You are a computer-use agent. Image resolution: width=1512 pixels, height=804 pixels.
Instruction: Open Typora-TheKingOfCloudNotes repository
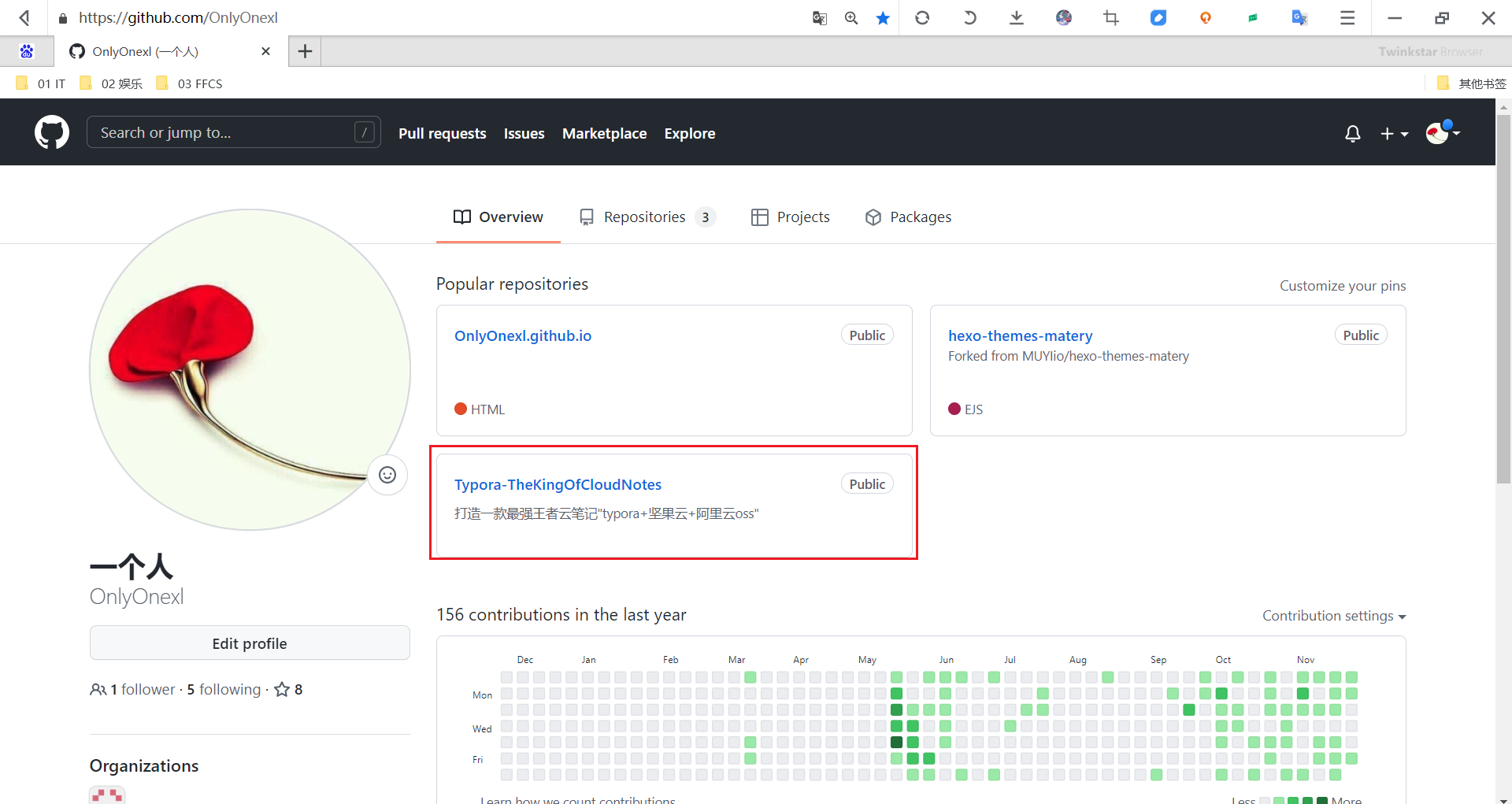point(558,484)
